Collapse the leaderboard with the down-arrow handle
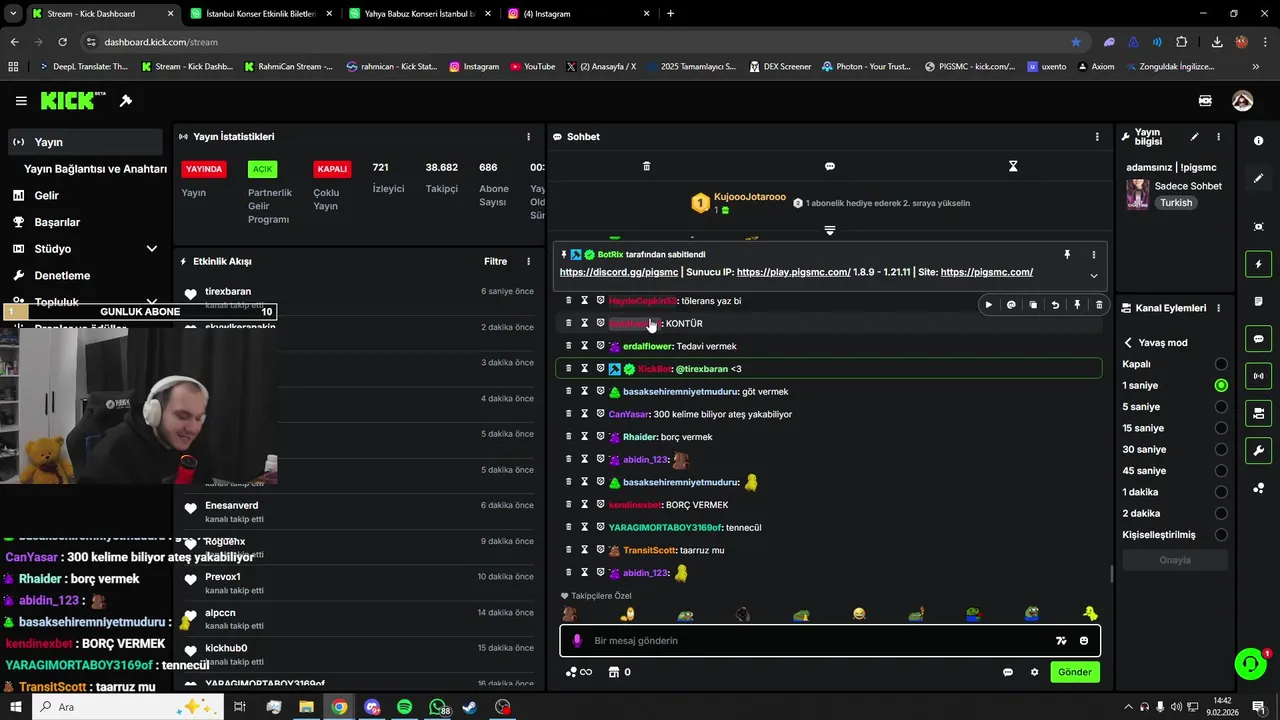Screen dimensions: 1280x720 830,231
